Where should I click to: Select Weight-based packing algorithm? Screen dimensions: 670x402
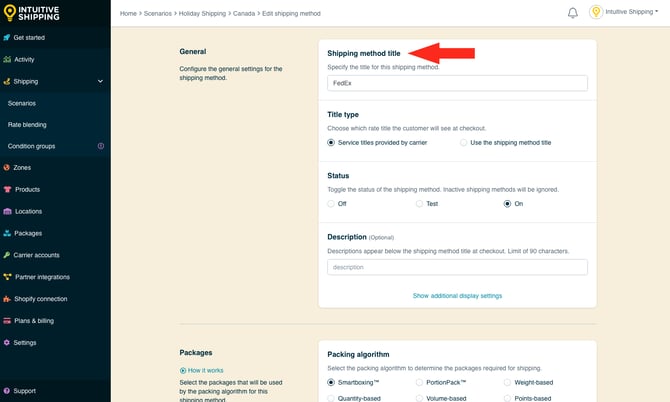507,382
